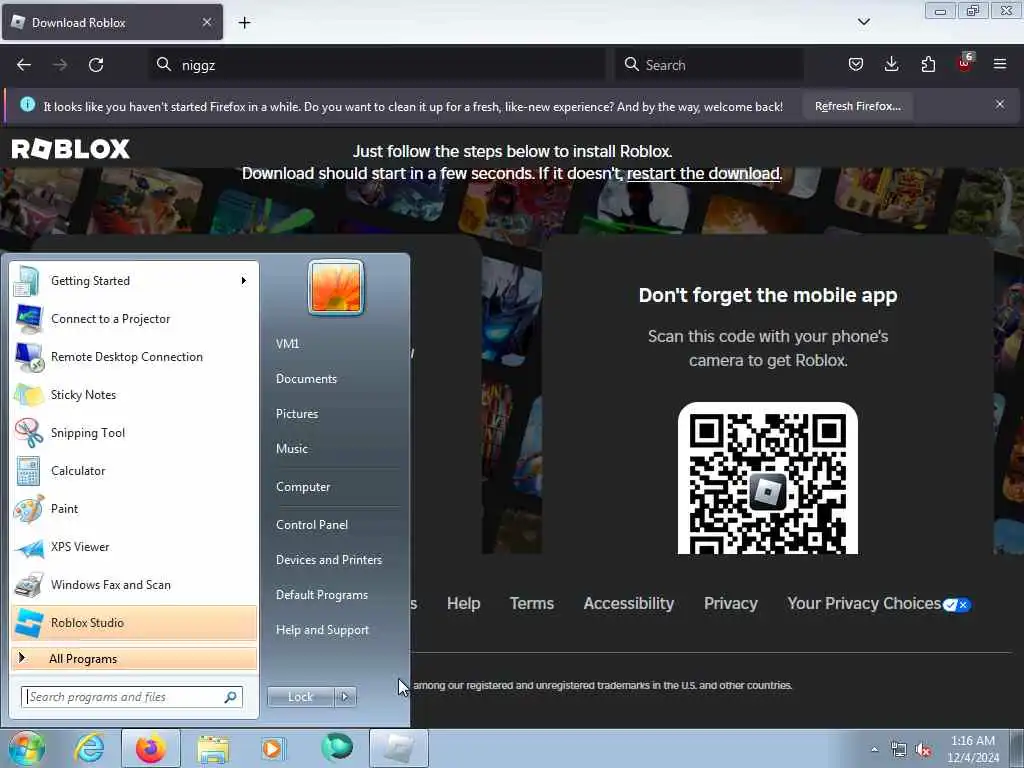The width and height of the screenshot is (1024, 768).
Task: Click the Firefox address bar
Action: [x=377, y=65]
